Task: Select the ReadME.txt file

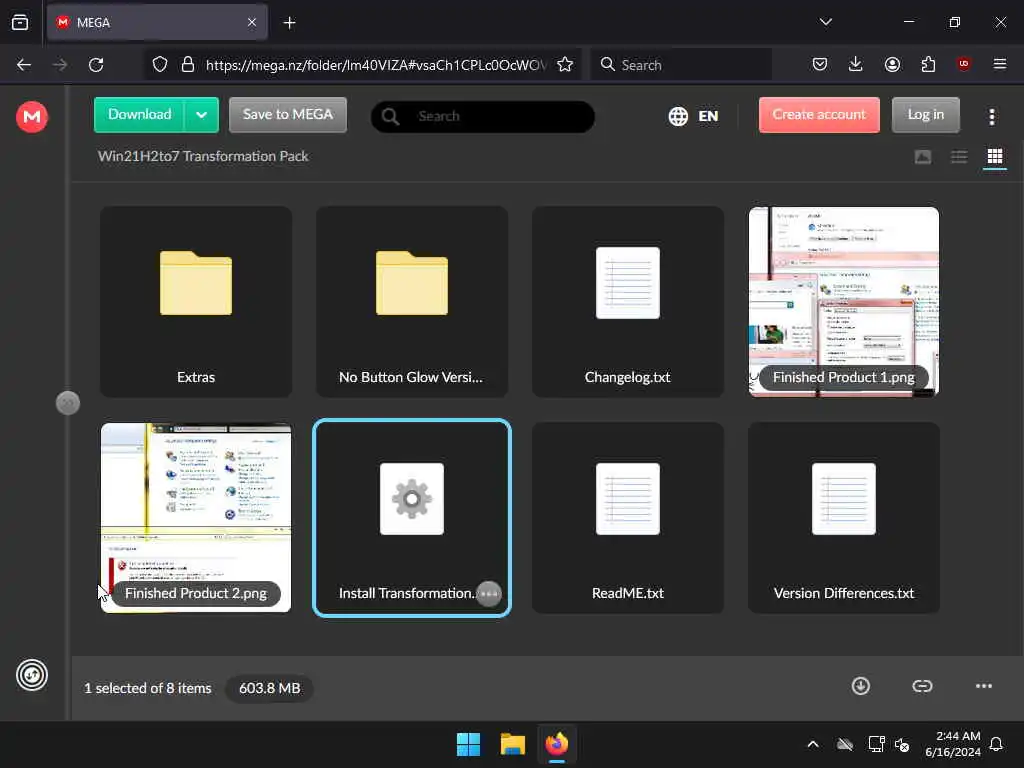Action: (628, 518)
